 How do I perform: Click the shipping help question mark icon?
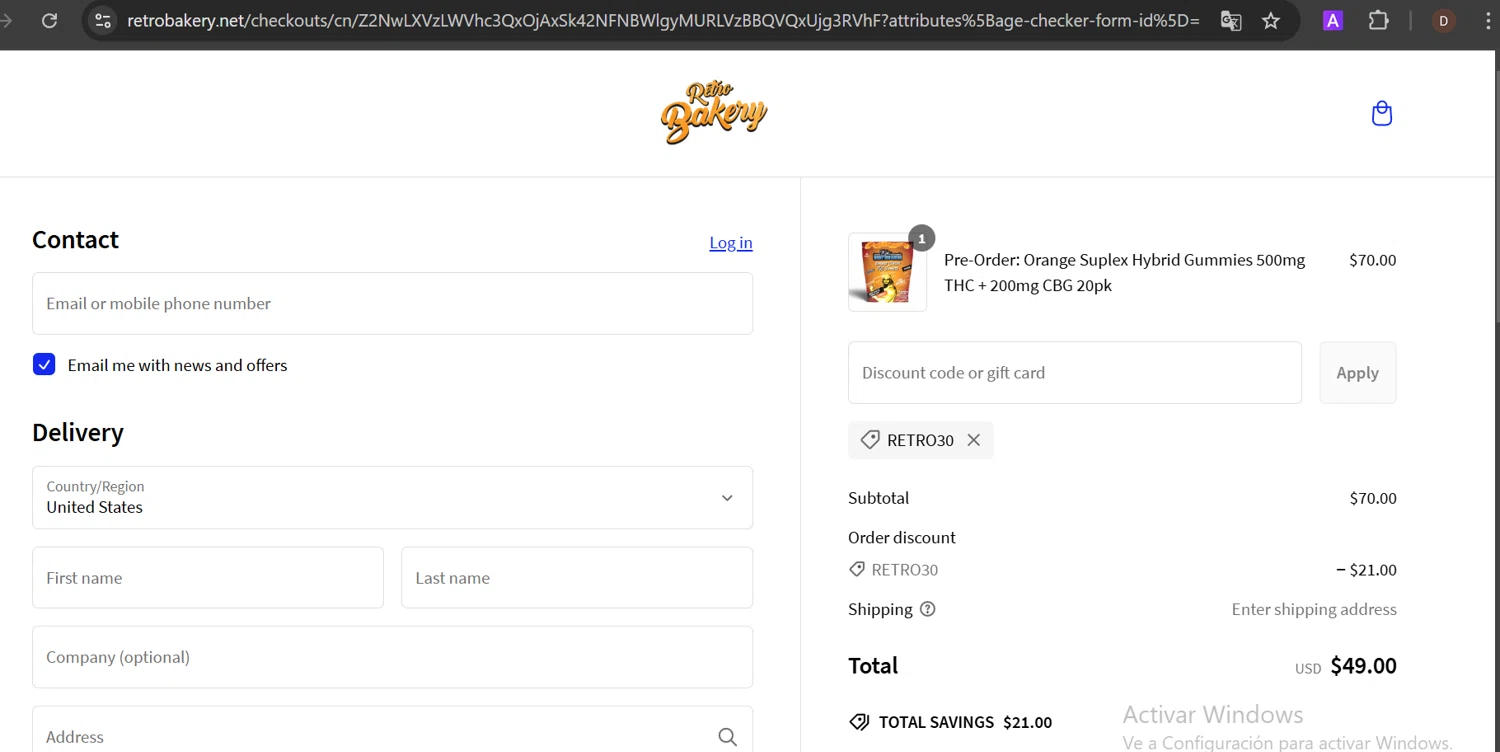tap(928, 609)
